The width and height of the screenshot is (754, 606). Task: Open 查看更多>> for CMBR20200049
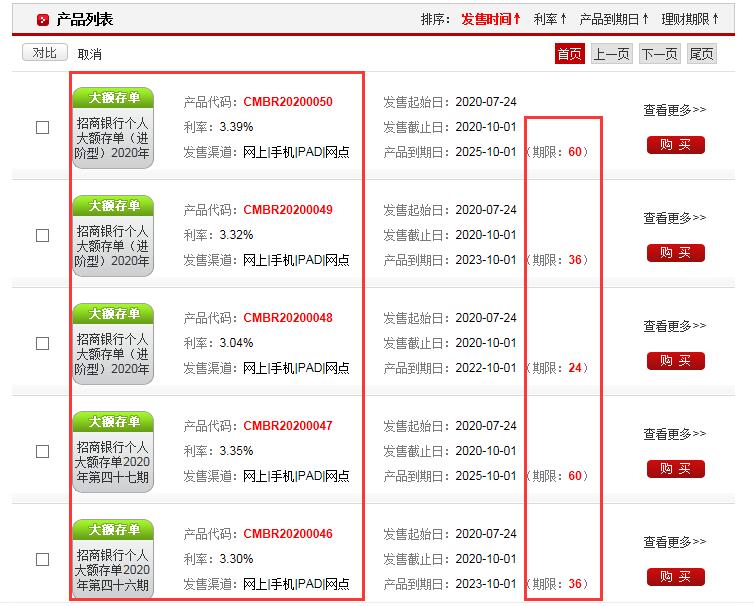coord(675,218)
